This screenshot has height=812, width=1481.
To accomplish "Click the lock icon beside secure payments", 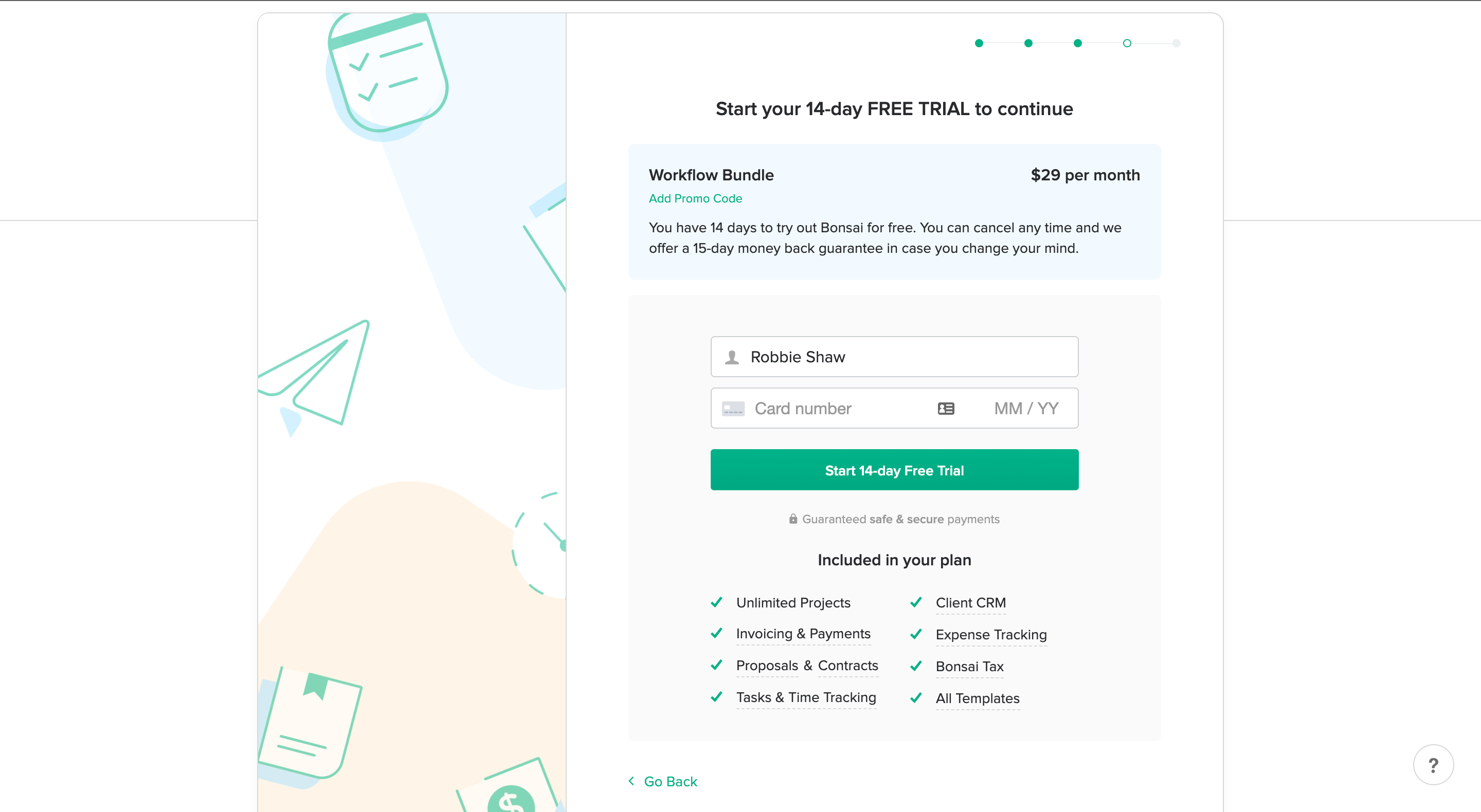I will (x=793, y=519).
